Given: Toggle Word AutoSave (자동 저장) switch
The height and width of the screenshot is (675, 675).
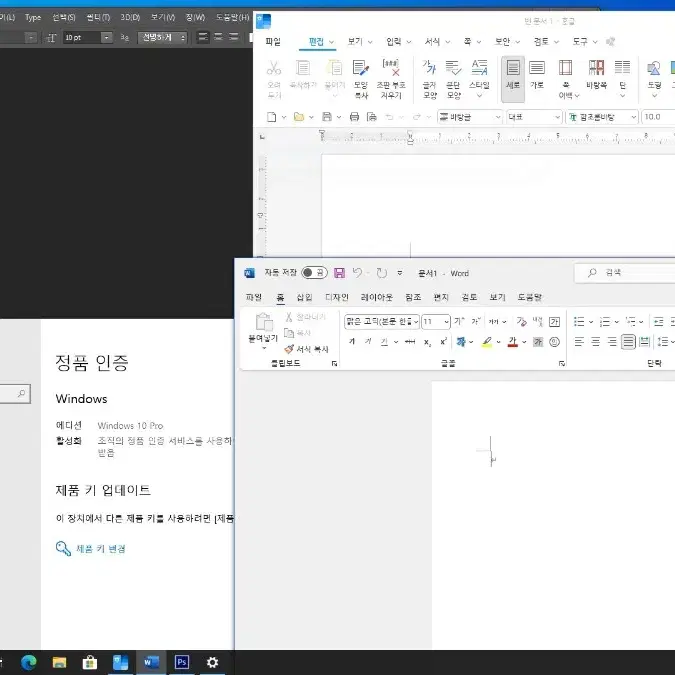Looking at the screenshot, I should coord(314,272).
